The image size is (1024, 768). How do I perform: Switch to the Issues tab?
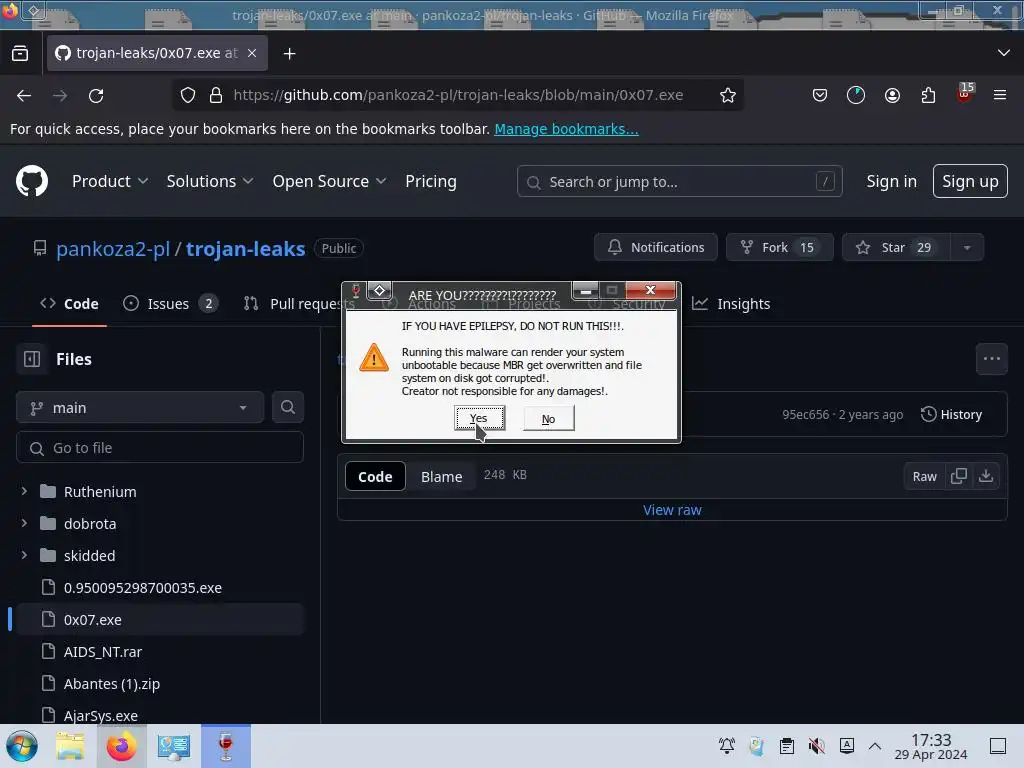pos(170,304)
